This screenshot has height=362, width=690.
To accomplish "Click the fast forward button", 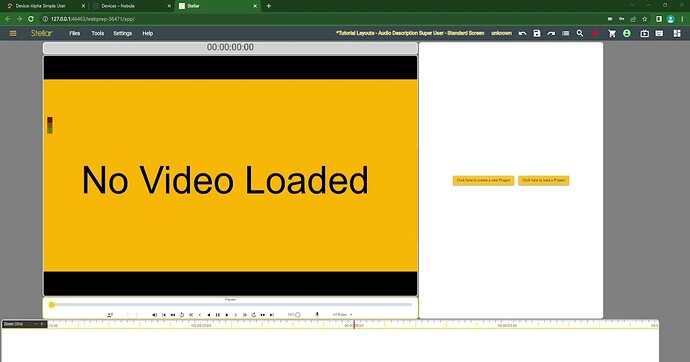I will [x=263, y=314].
